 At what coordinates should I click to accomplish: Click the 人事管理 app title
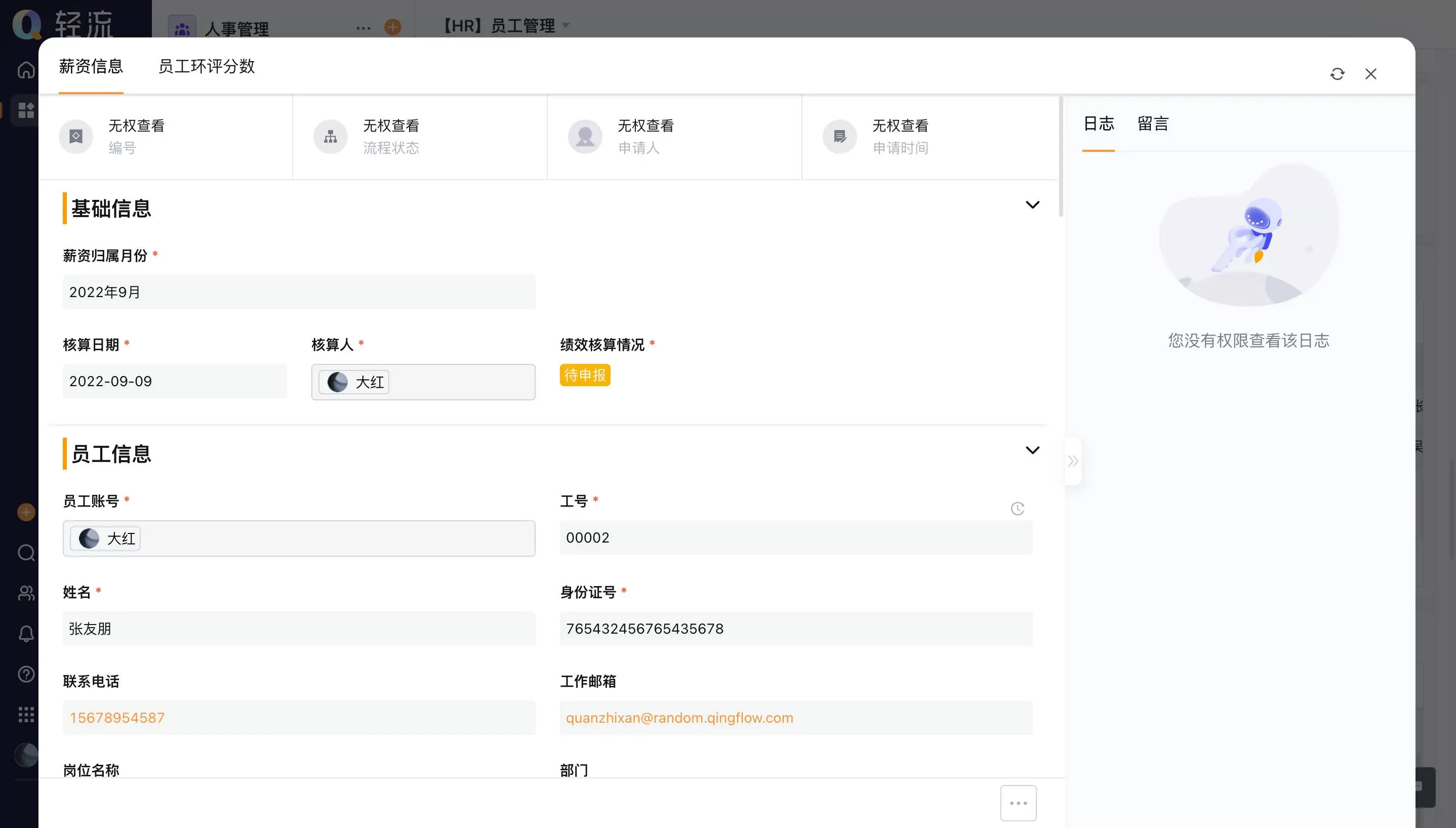[x=236, y=28]
